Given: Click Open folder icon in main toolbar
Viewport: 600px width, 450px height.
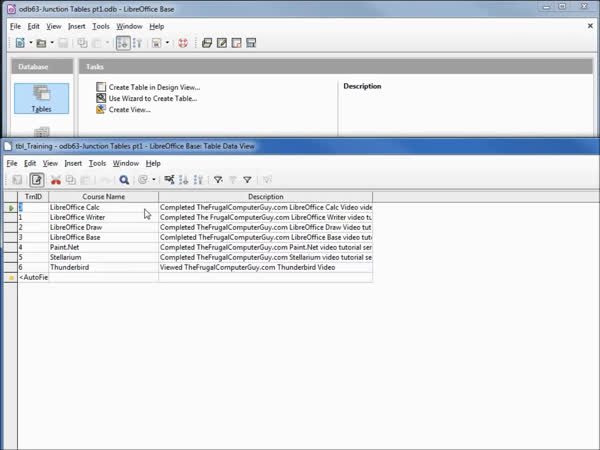Looking at the screenshot, I should pos(41,43).
